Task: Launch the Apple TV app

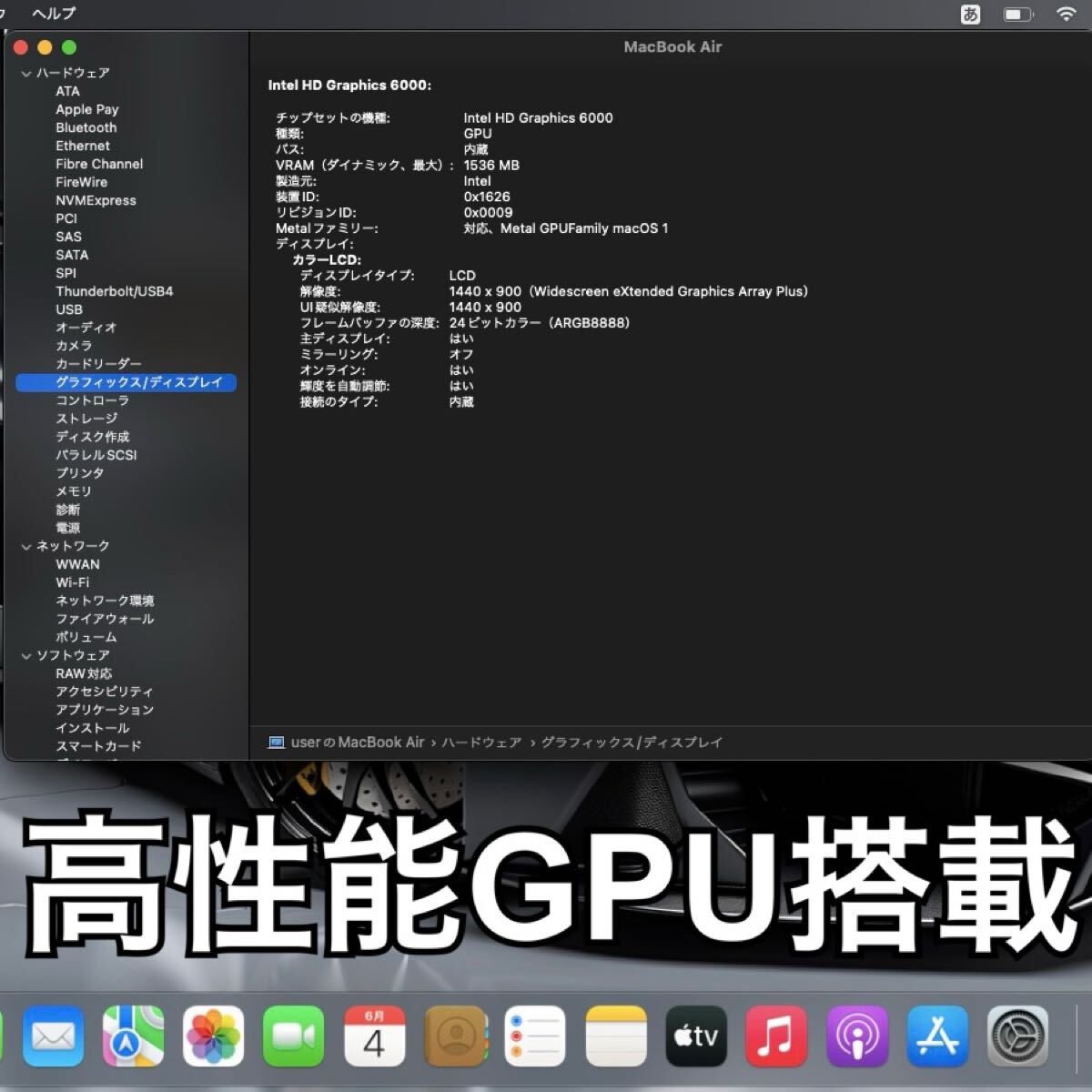Action: (696, 1036)
